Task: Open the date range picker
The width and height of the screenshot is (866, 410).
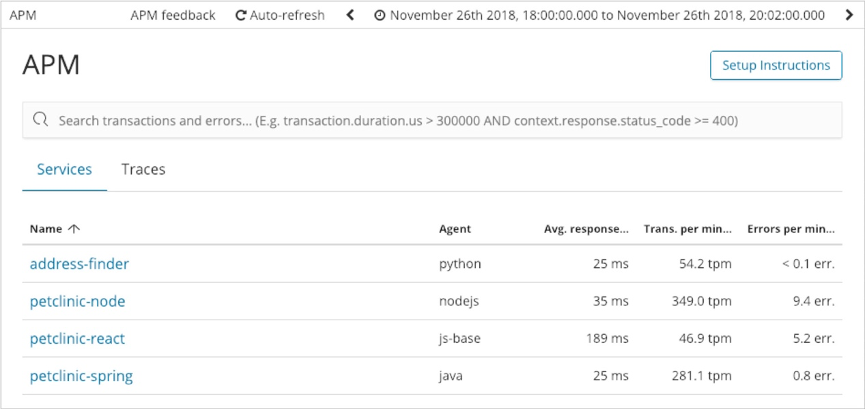Action: [607, 15]
